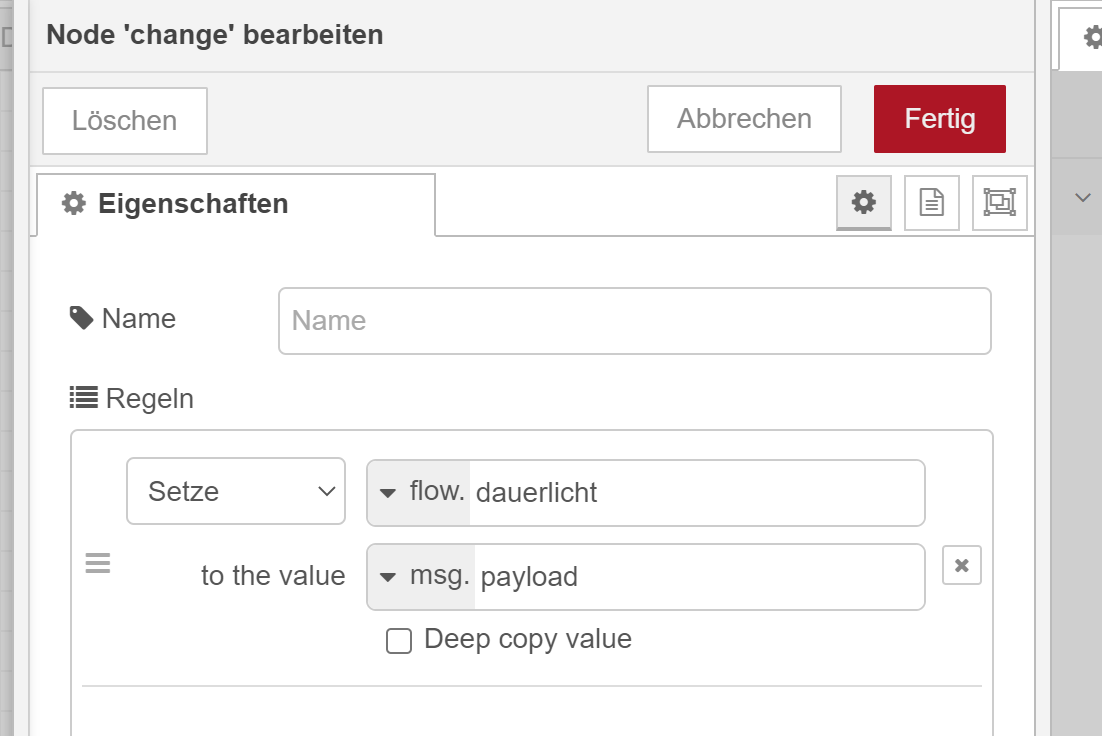Edit the dauerlicht property field
Viewport: 1102px width, 736px height.
(696, 493)
